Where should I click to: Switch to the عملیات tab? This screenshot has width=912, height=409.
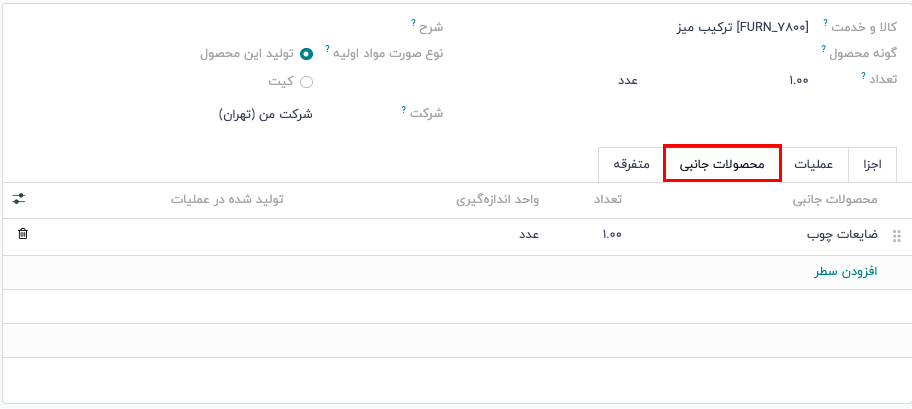tap(813, 164)
